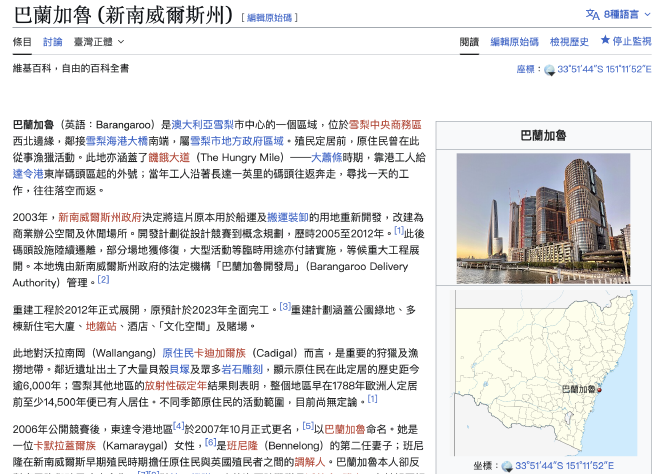Open the red 調解人 link
The image size is (660, 474).
point(310,462)
